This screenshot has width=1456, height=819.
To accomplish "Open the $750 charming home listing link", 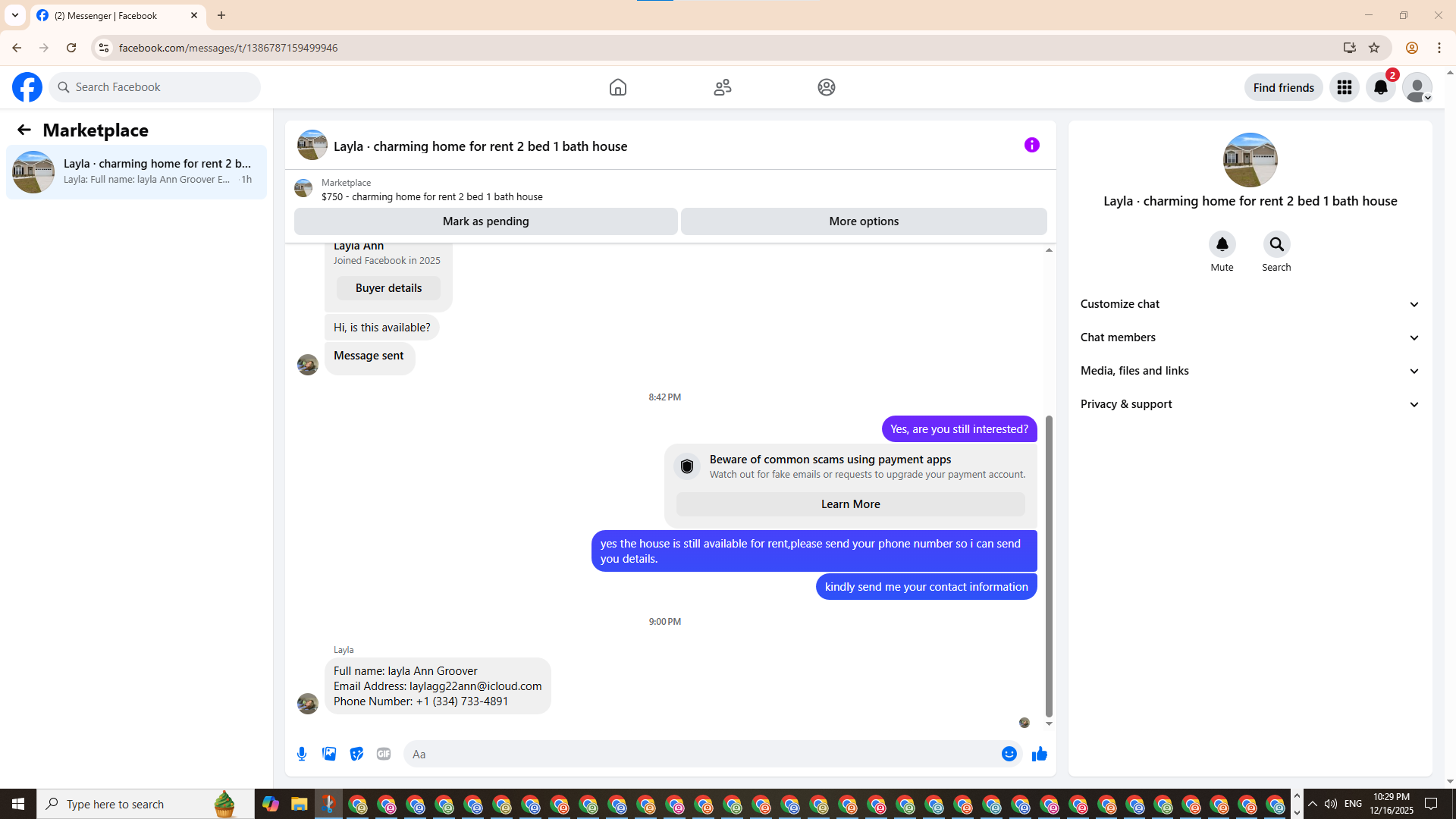I will tap(432, 196).
